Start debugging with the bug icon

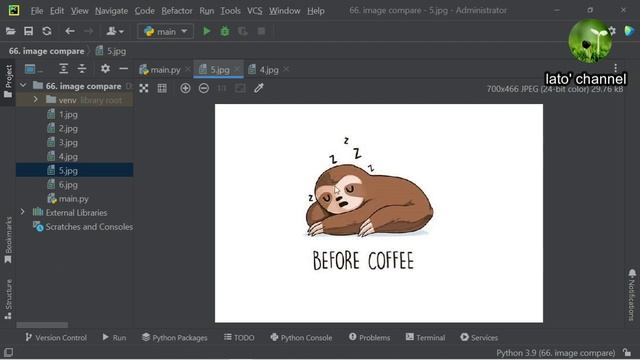(224, 31)
